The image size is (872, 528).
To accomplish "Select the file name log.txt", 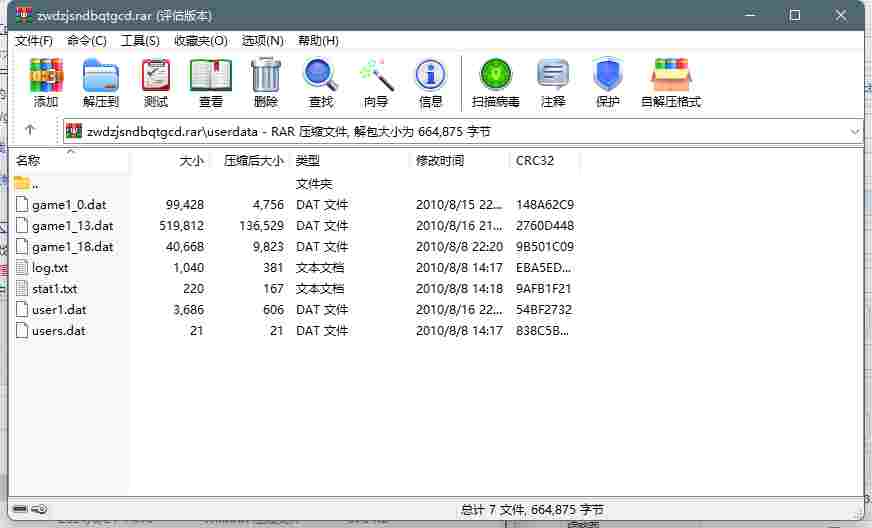I will pyautogui.click(x=50, y=268).
